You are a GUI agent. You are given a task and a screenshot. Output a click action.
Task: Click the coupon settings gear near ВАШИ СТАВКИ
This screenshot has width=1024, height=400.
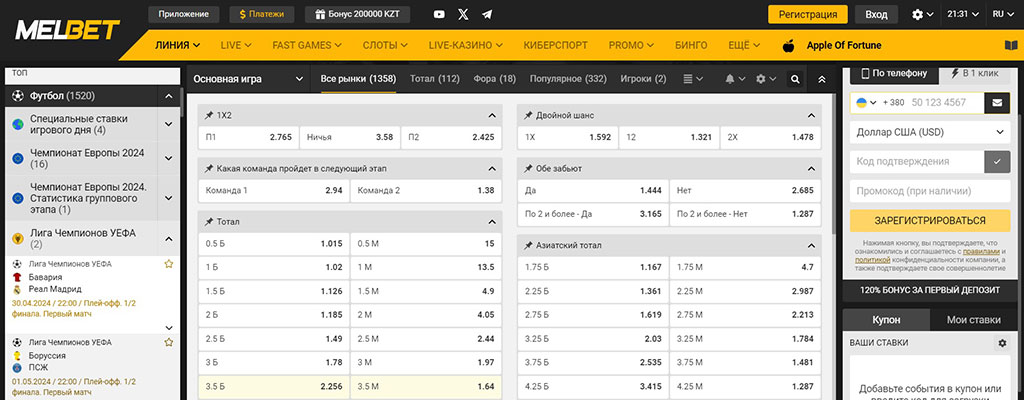[x=1002, y=343]
